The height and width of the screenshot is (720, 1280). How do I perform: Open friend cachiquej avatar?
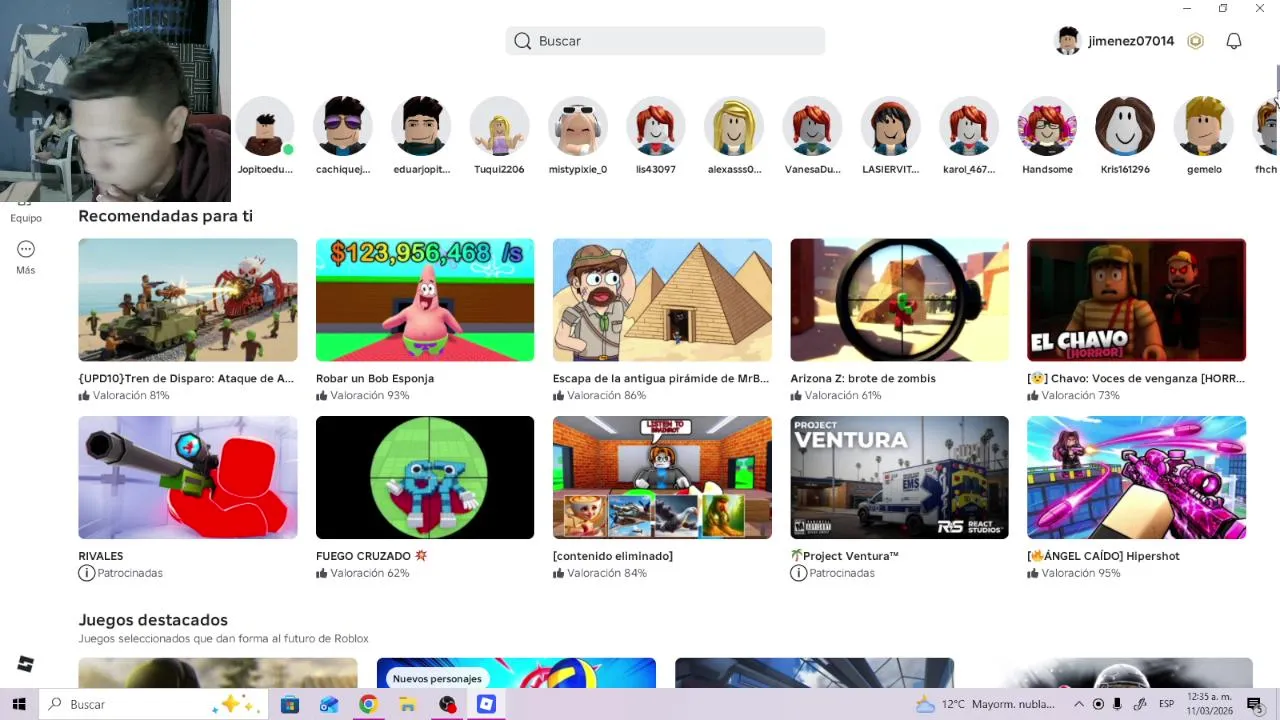click(x=343, y=126)
